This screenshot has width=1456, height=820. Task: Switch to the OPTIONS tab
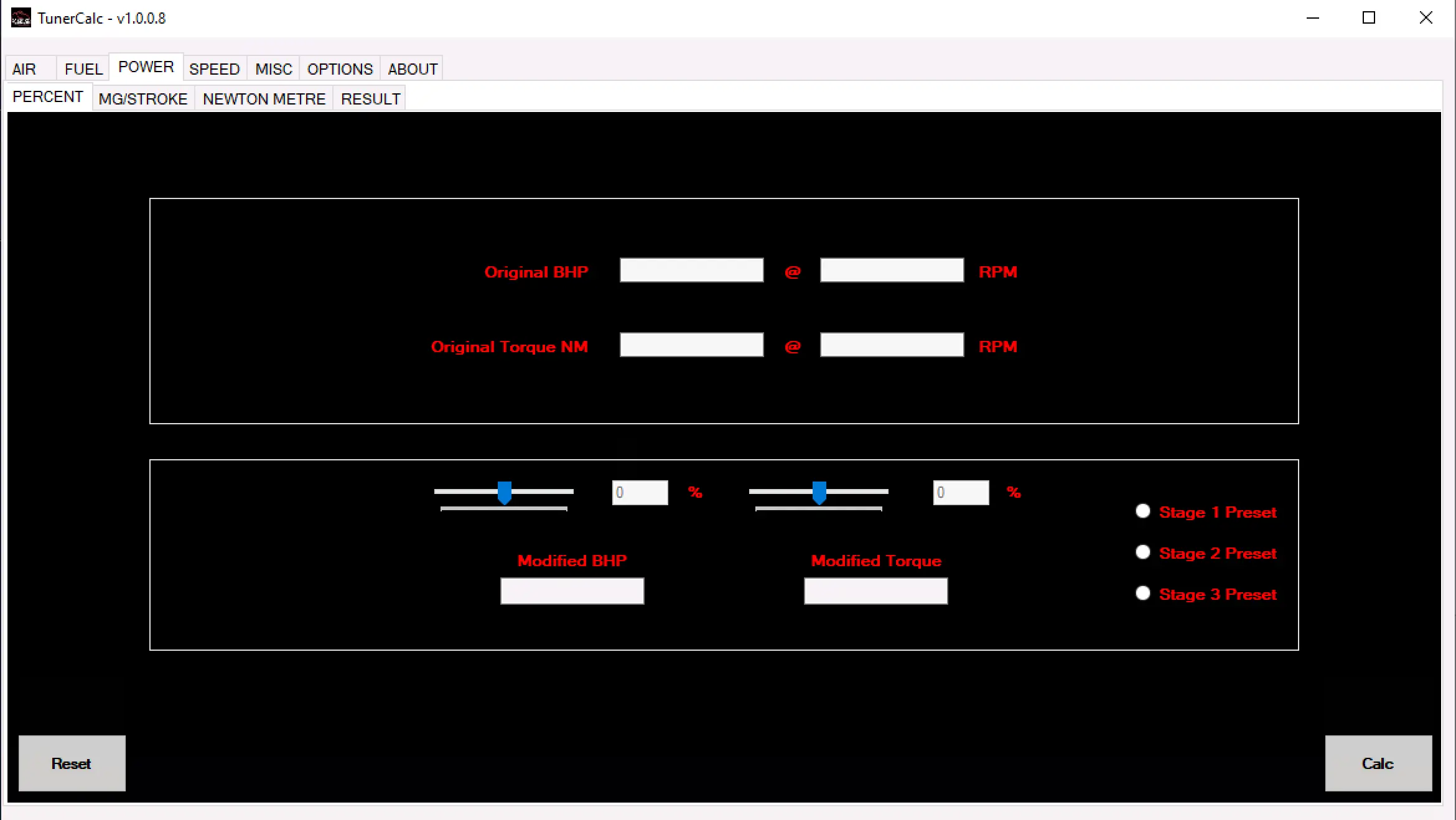tap(340, 69)
